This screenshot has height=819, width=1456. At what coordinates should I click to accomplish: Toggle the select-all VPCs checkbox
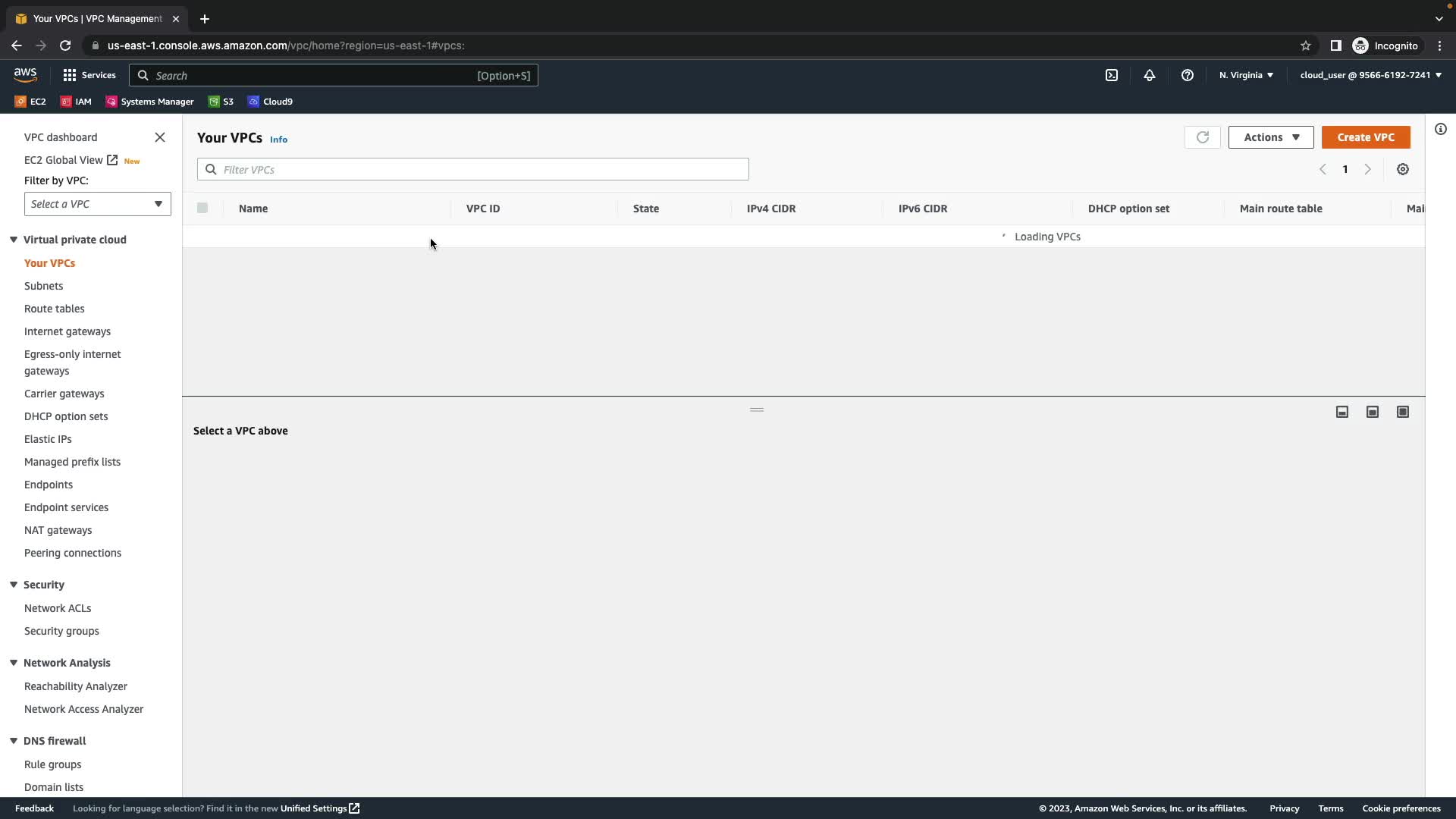[202, 208]
